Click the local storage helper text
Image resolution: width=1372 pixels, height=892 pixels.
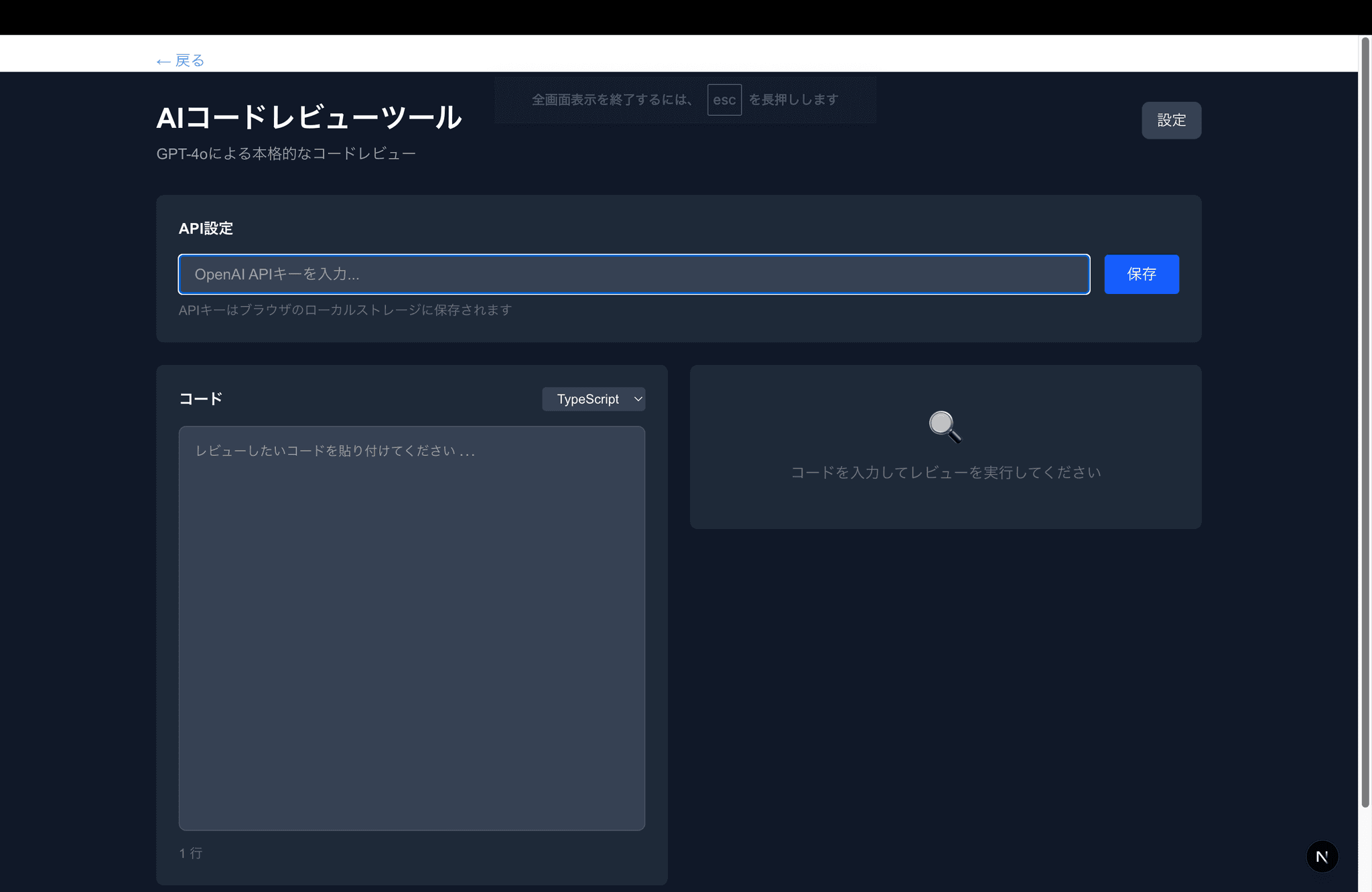pyautogui.click(x=345, y=310)
